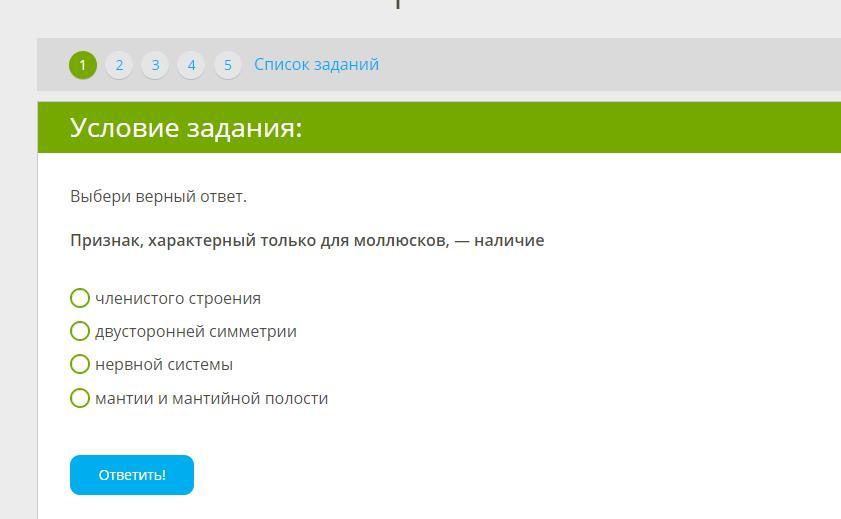The width and height of the screenshot is (841, 519).
Task: Select the 'членистого строения' answer option
Action: pyautogui.click(x=80, y=298)
